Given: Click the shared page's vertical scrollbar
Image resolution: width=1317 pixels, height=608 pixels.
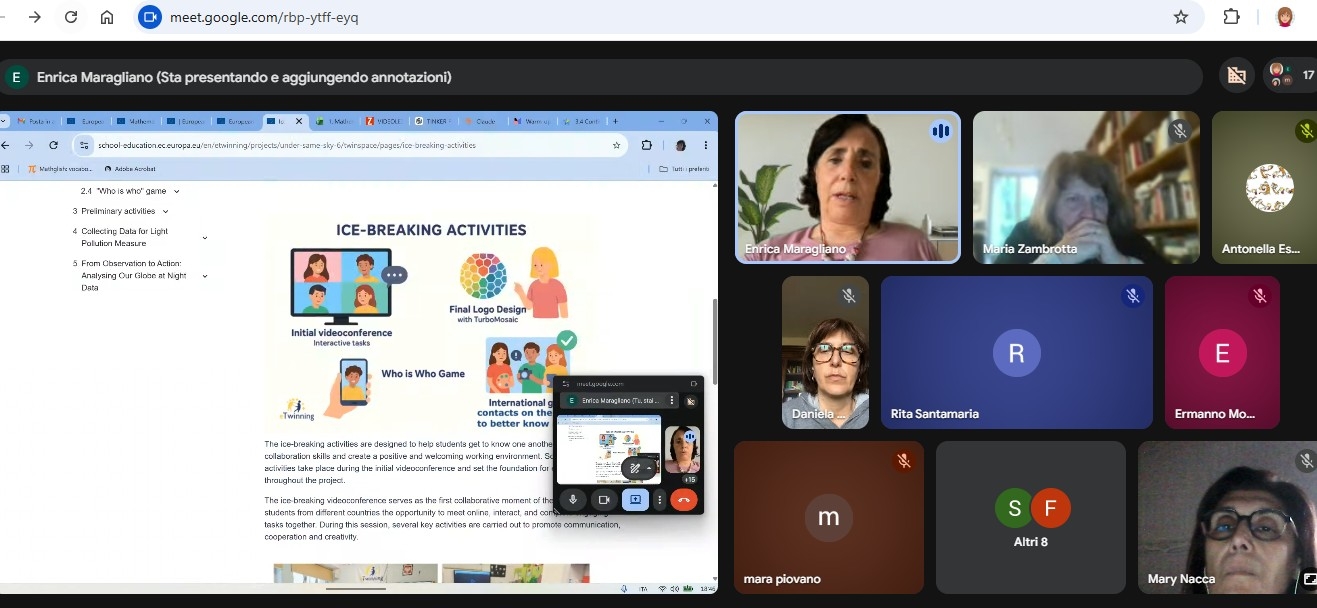Looking at the screenshot, I should pos(713,330).
